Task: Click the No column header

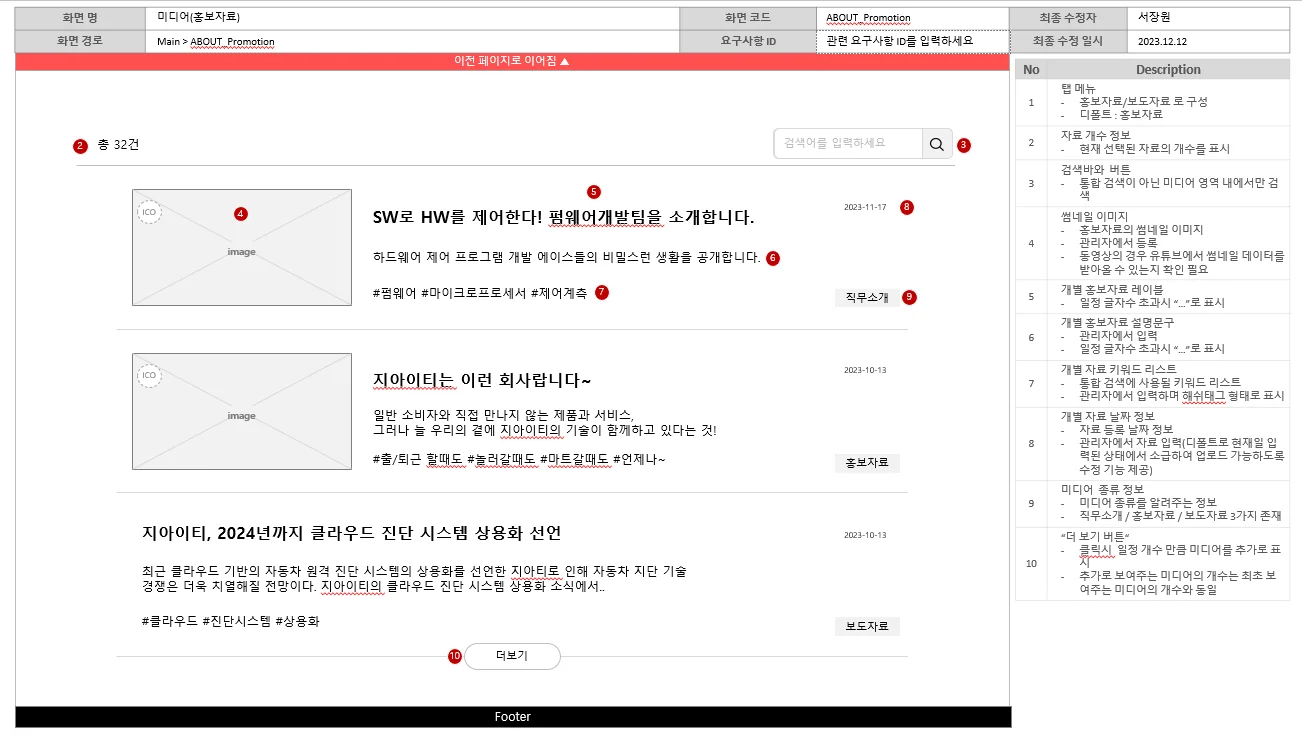Action: point(1031,69)
